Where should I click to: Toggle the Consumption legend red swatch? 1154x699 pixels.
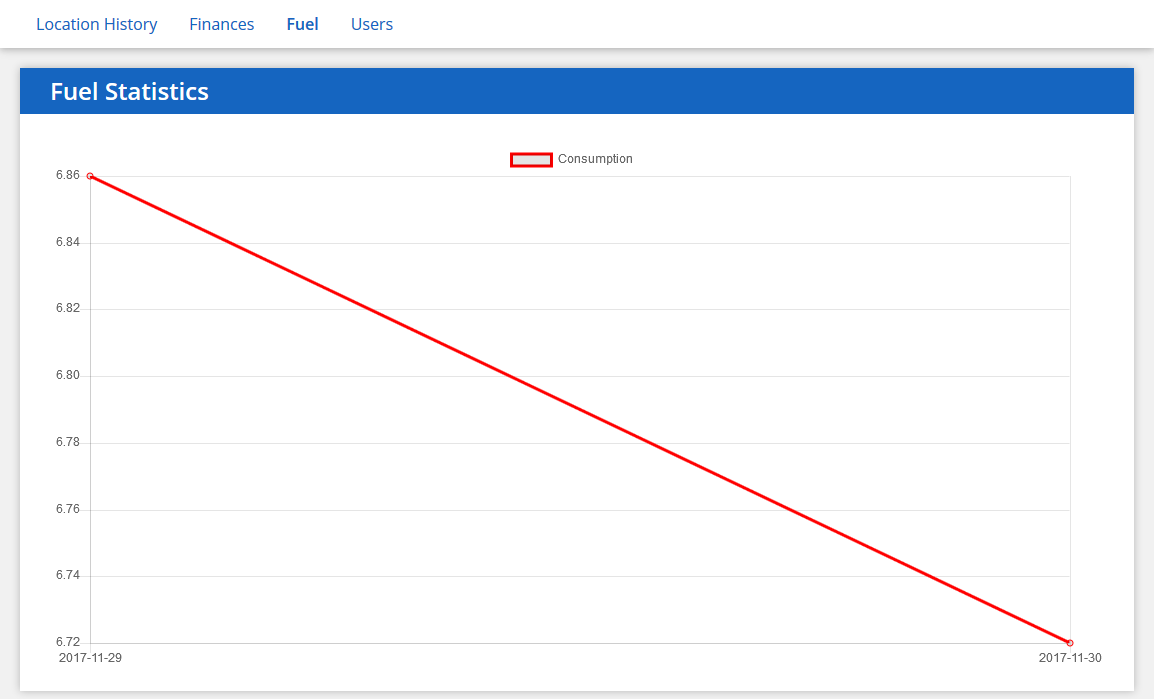tap(531, 159)
